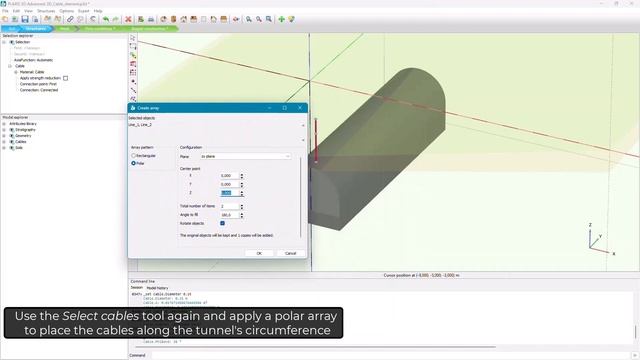Screen dimensions: 640x360
Task: Click the middle magnifier zoom icon
Action: [x=259, y=19]
